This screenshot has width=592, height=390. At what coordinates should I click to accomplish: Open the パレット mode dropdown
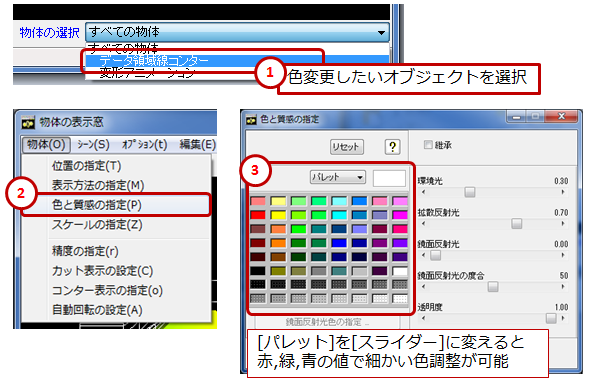coord(338,177)
